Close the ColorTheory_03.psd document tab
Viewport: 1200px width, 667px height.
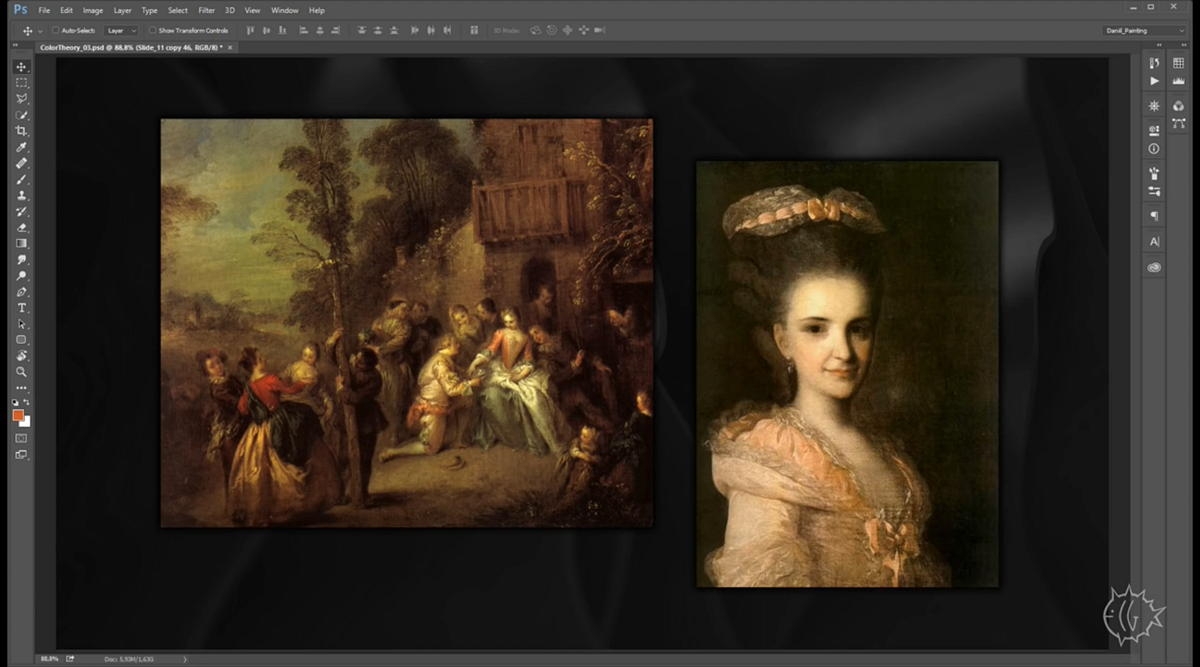(x=230, y=47)
